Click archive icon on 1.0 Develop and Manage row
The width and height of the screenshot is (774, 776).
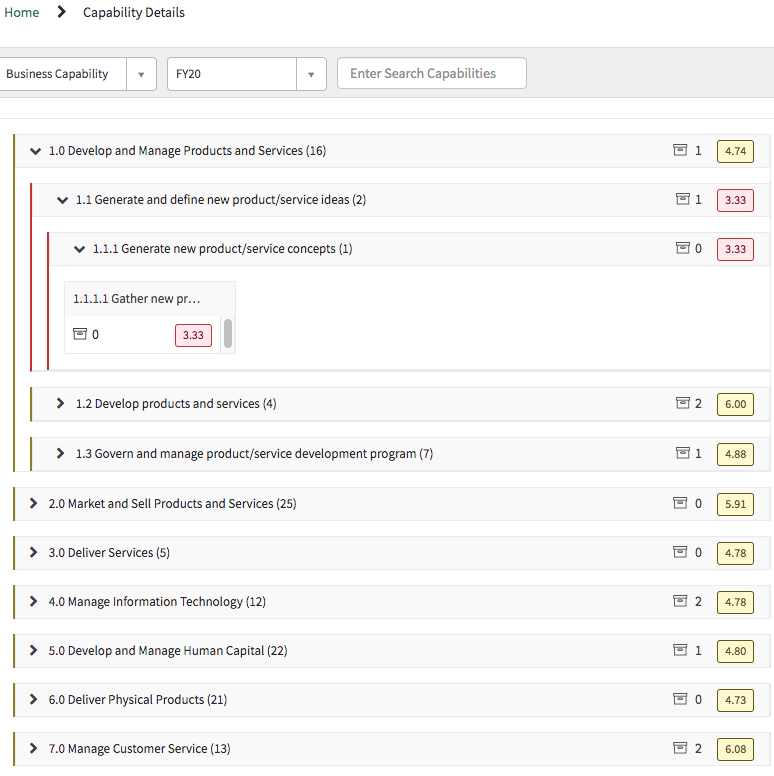(x=680, y=150)
